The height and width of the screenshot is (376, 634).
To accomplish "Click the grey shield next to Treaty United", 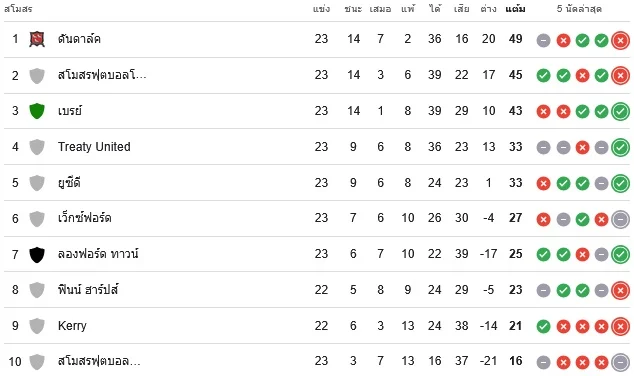I will click(37, 147).
